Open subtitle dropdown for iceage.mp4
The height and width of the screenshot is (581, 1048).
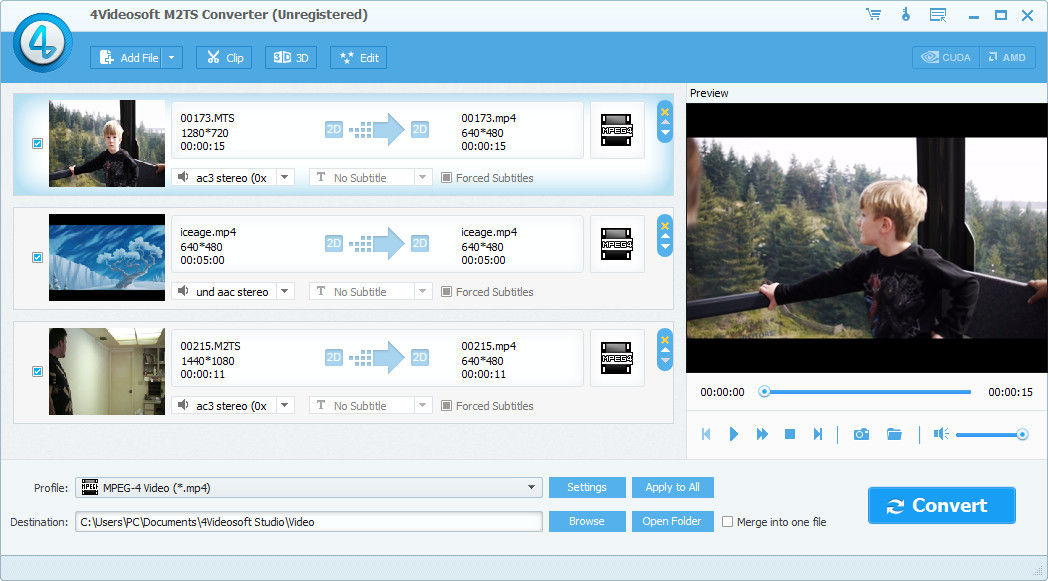click(x=422, y=292)
